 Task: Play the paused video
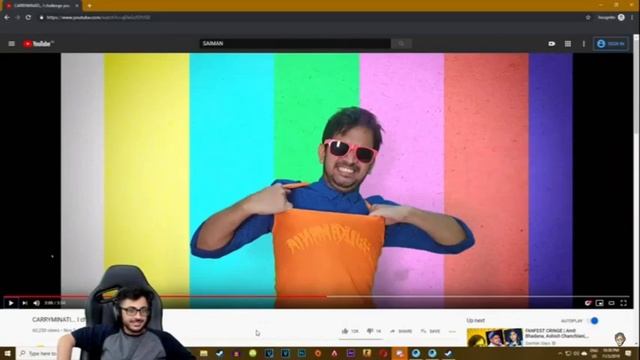click(x=11, y=303)
